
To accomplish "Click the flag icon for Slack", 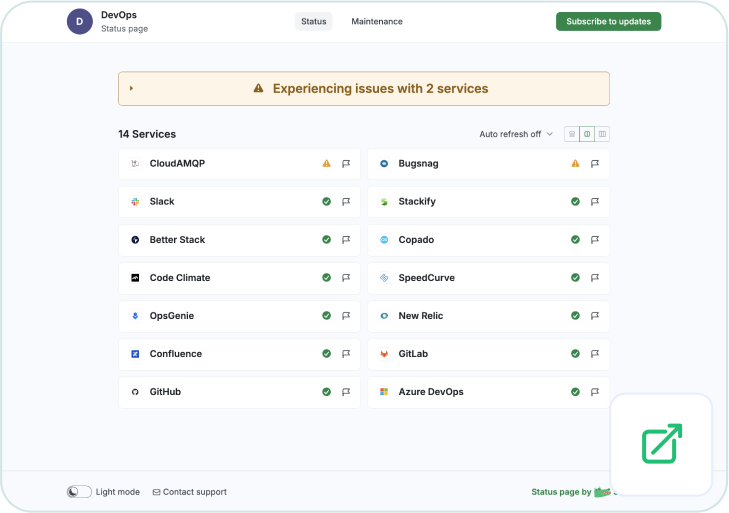I will (x=346, y=202).
